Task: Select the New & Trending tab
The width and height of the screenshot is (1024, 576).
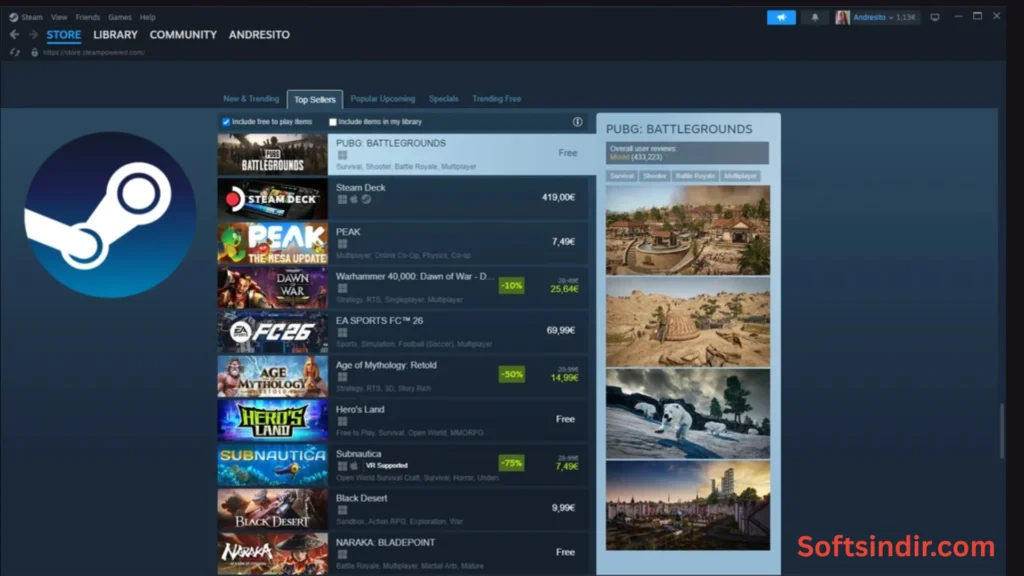Action: point(251,99)
